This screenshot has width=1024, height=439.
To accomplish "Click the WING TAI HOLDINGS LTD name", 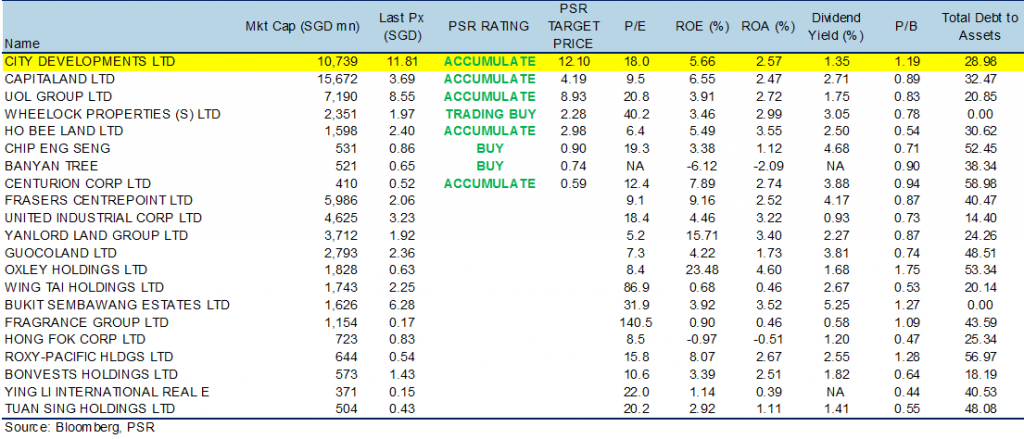I will click(x=84, y=287).
